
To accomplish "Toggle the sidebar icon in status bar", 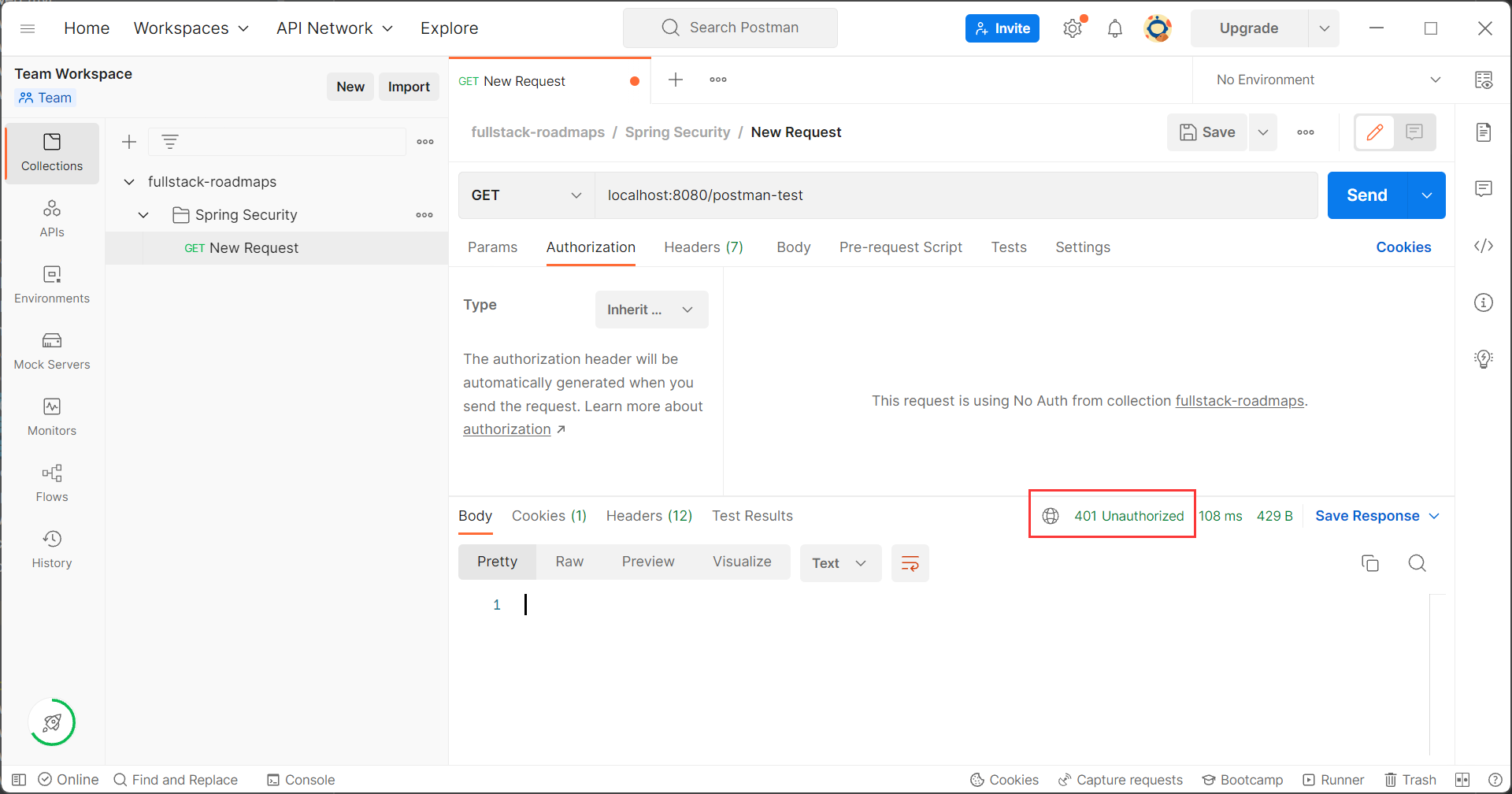I will [x=19, y=780].
